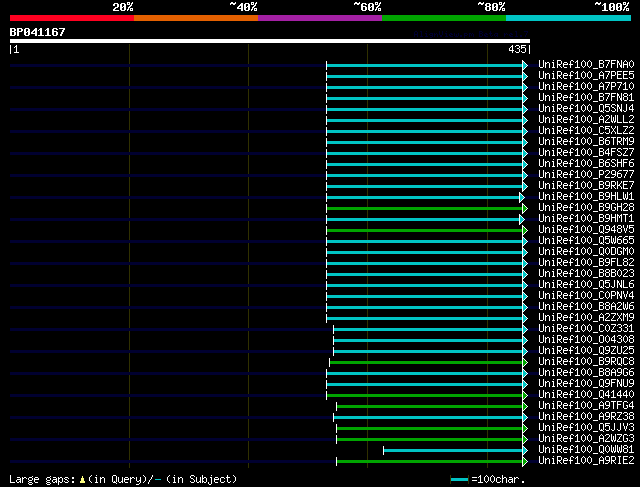
Task: Click the yellow large-gap marker in the legend
Action: coord(82,480)
